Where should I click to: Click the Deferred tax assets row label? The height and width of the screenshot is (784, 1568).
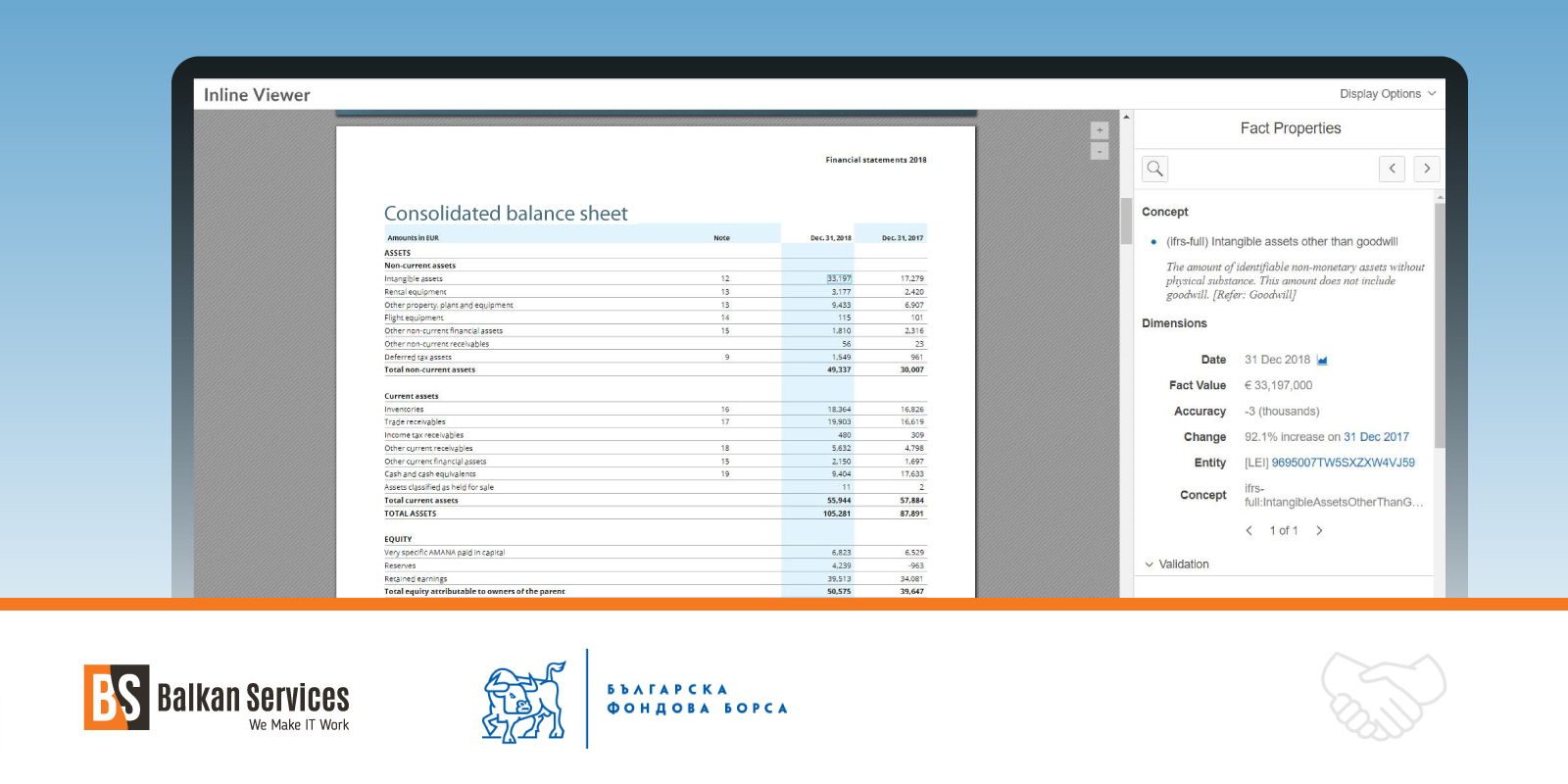tap(417, 357)
